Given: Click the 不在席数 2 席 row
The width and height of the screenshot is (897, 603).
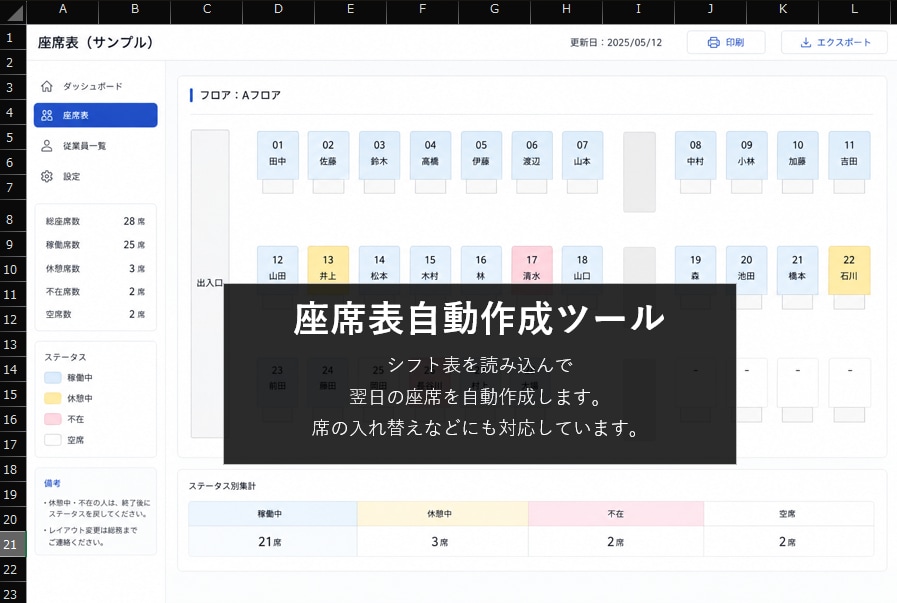Looking at the screenshot, I should click(x=96, y=291).
